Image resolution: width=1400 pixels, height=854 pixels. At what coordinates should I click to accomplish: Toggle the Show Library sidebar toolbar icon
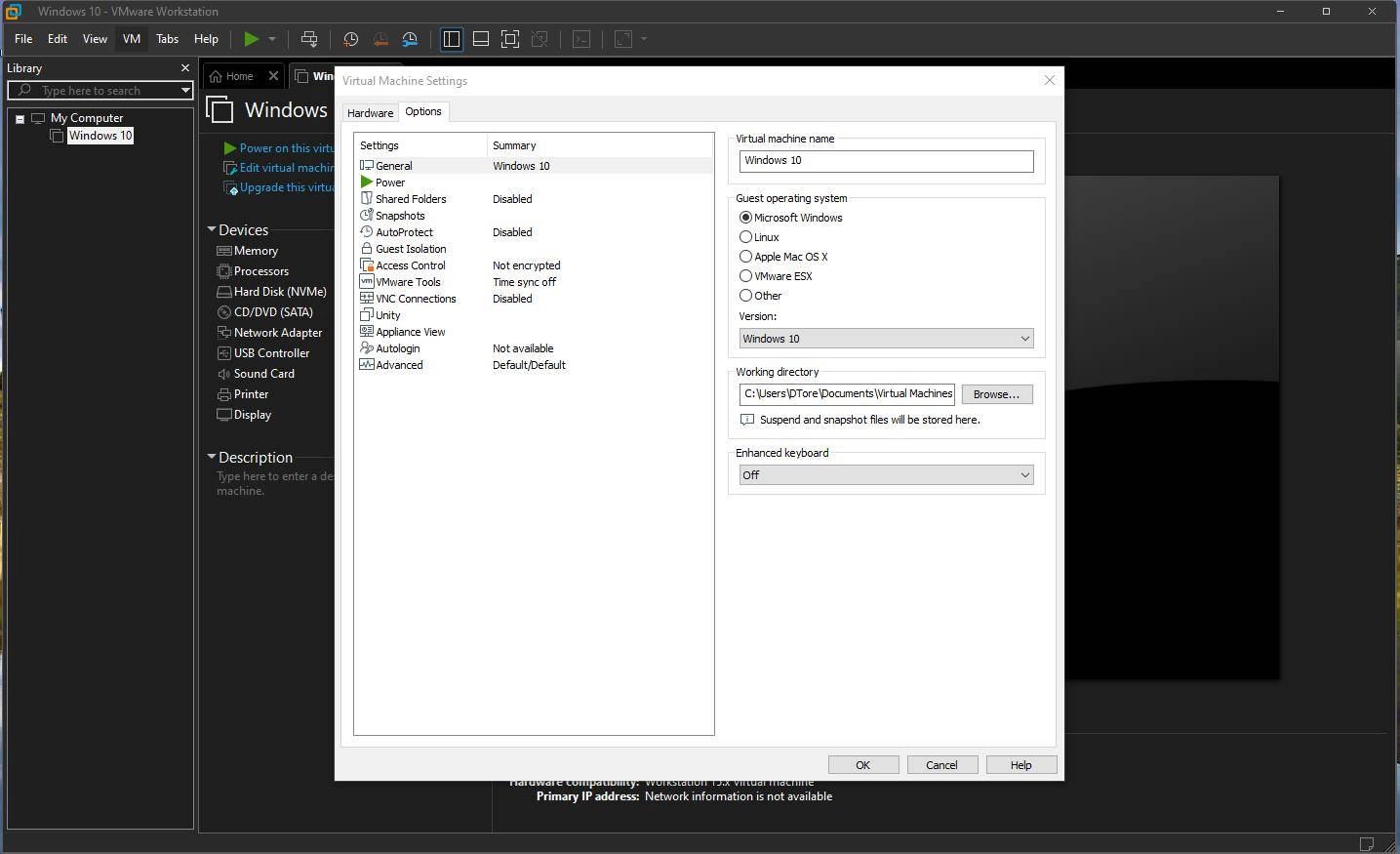(x=452, y=39)
